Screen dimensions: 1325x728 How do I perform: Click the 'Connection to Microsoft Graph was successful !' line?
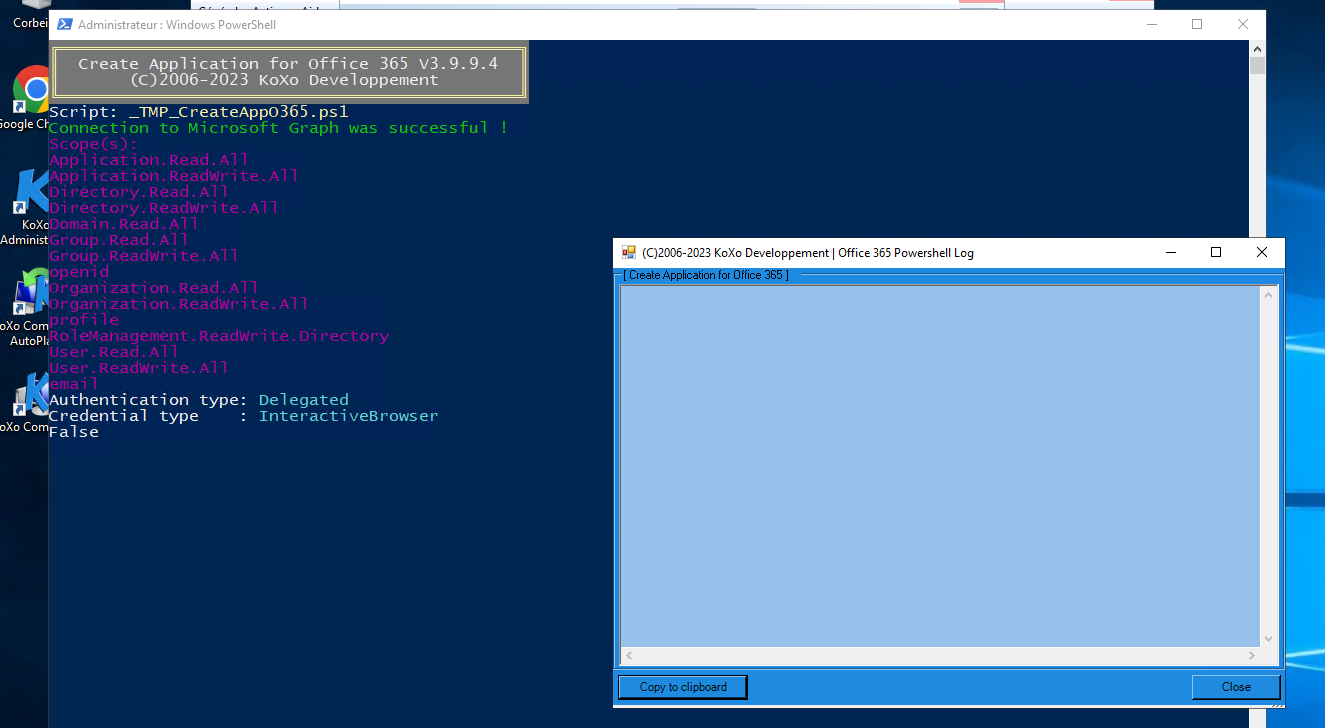click(x=278, y=128)
